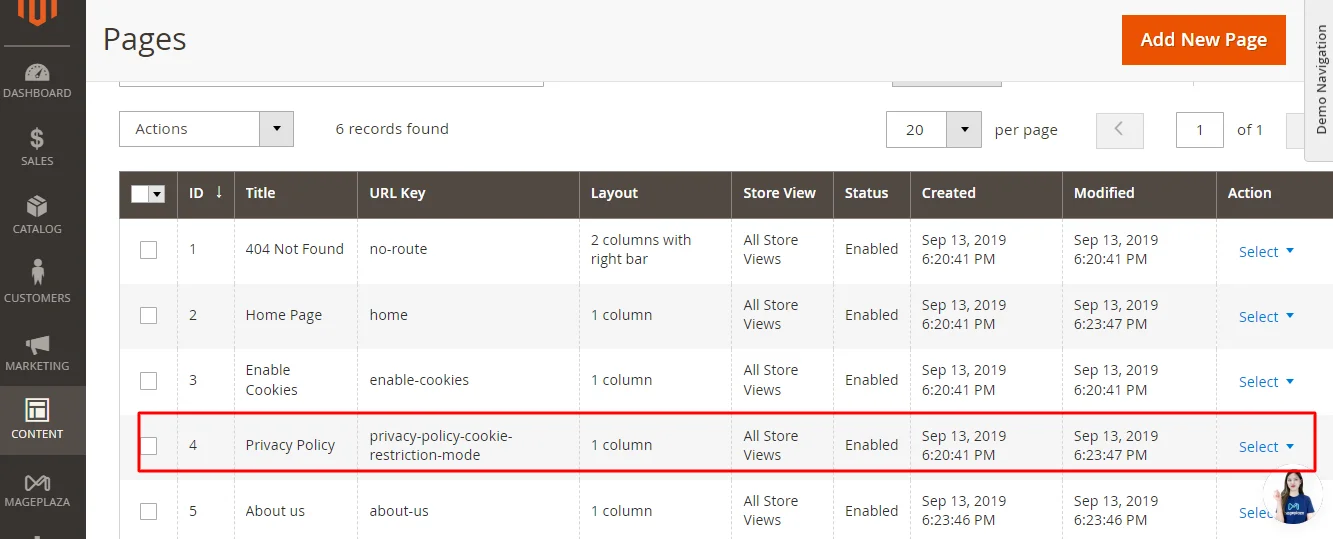Open the per page count dropdown arrow

tap(964, 130)
